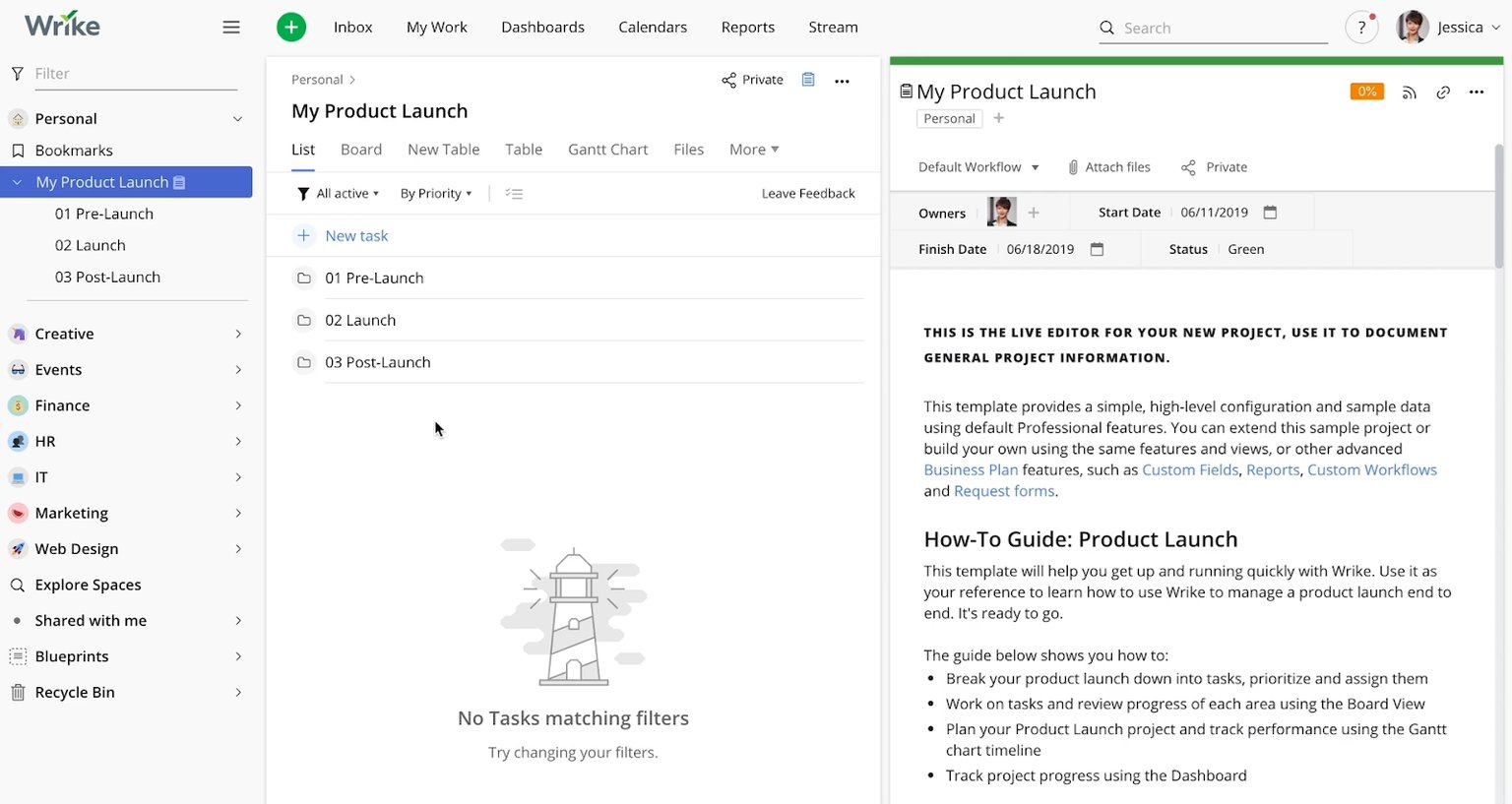
Task: Click the search magnifier icon
Action: pyautogui.click(x=1107, y=28)
